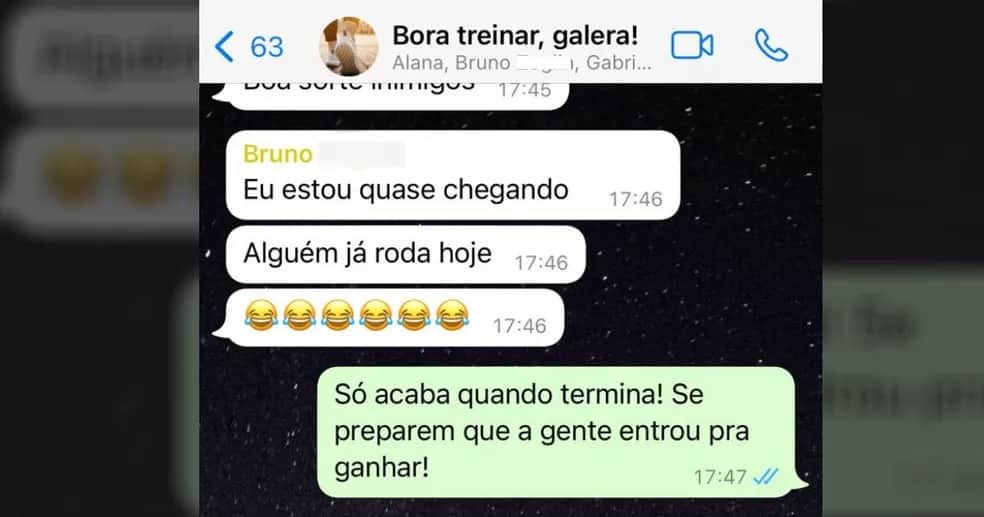The height and width of the screenshot is (517, 984).
Task: Tap the 17:47 timestamp on sent message
Action: pos(720,477)
